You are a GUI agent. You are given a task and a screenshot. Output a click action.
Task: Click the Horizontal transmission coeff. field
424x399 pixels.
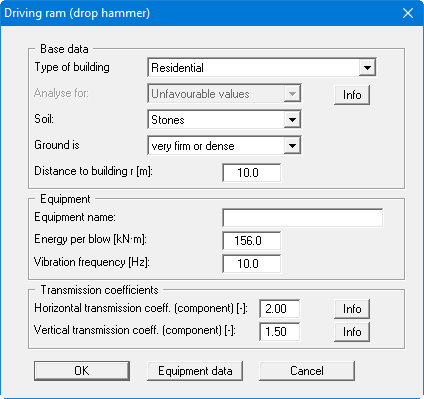pos(279,309)
